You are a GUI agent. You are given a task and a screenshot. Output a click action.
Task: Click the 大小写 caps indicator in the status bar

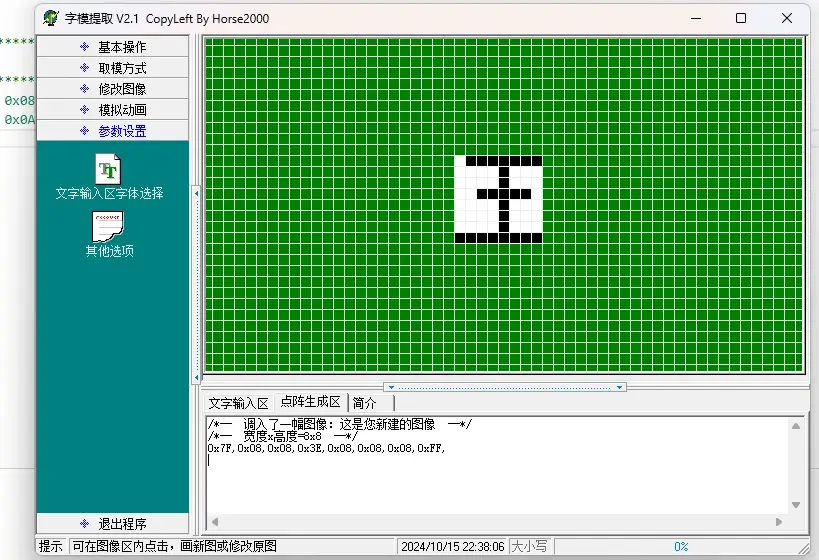(530, 546)
